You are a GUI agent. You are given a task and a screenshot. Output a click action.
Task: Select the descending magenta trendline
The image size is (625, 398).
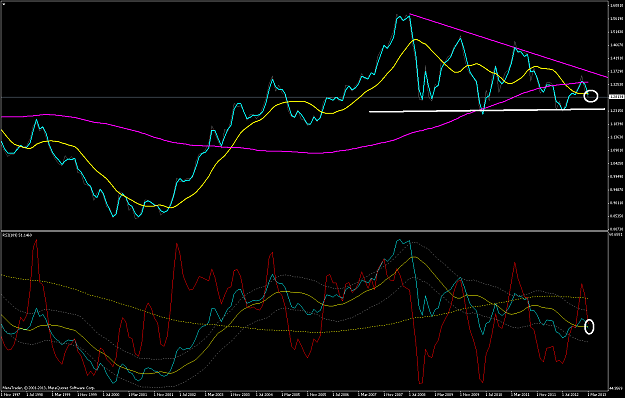(x=508, y=45)
